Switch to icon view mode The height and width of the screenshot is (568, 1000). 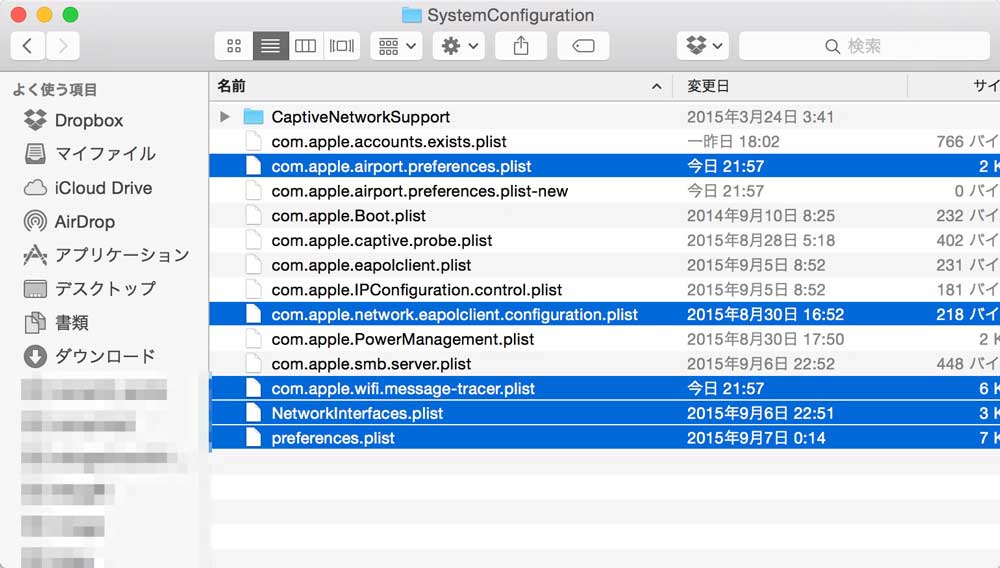pyautogui.click(x=234, y=46)
